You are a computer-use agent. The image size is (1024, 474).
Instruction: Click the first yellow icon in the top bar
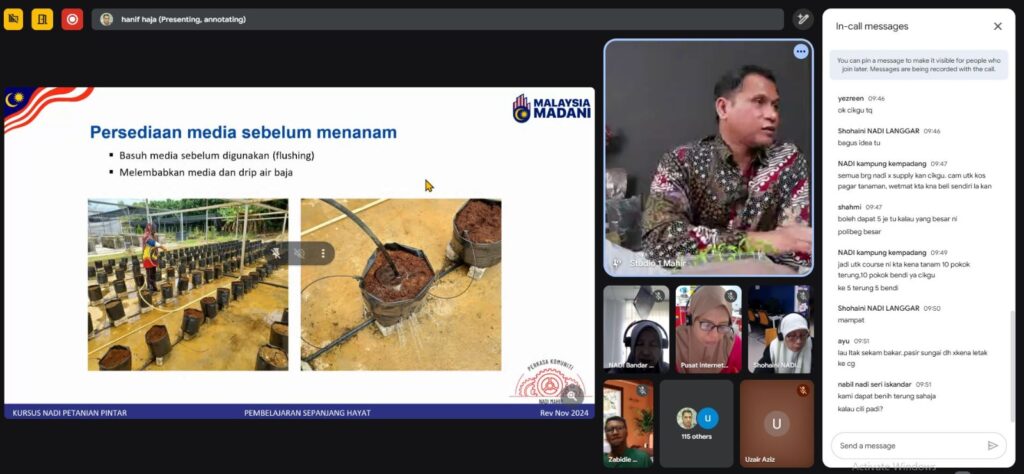(13, 19)
